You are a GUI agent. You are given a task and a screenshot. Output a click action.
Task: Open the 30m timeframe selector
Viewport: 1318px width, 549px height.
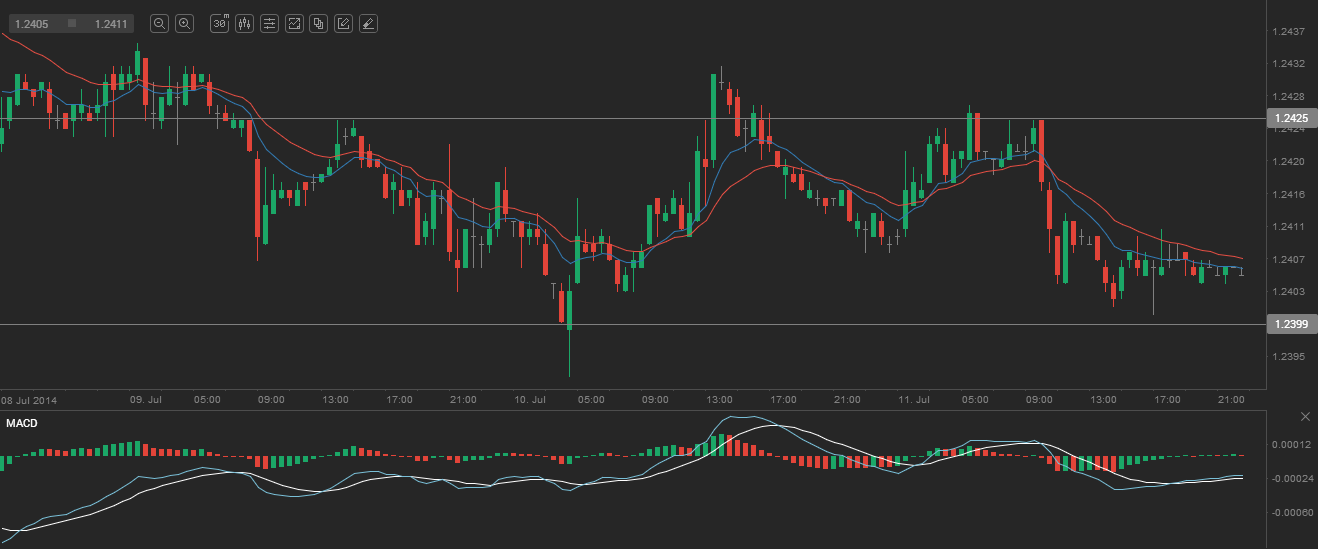[219, 23]
